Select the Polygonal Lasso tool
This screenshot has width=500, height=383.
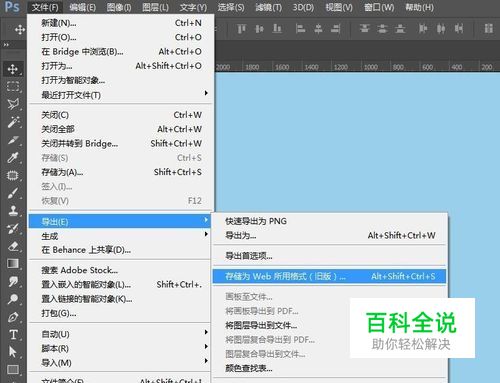(x=13, y=104)
